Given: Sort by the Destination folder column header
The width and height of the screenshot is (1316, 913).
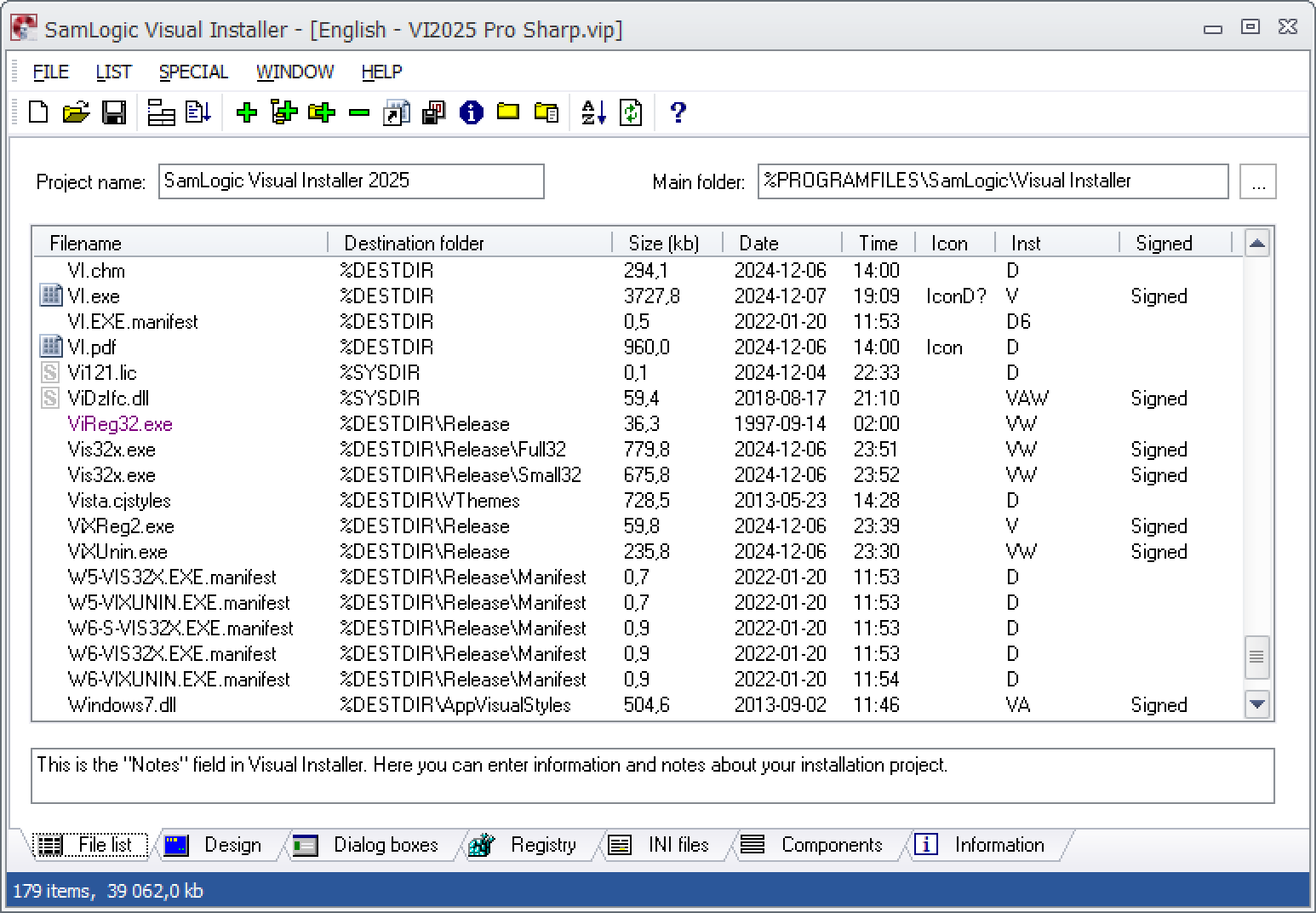Looking at the screenshot, I should point(470,243).
